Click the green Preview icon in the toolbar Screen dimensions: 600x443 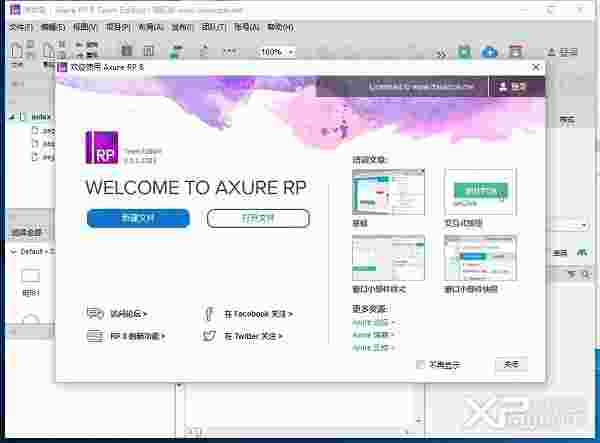(464, 52)
